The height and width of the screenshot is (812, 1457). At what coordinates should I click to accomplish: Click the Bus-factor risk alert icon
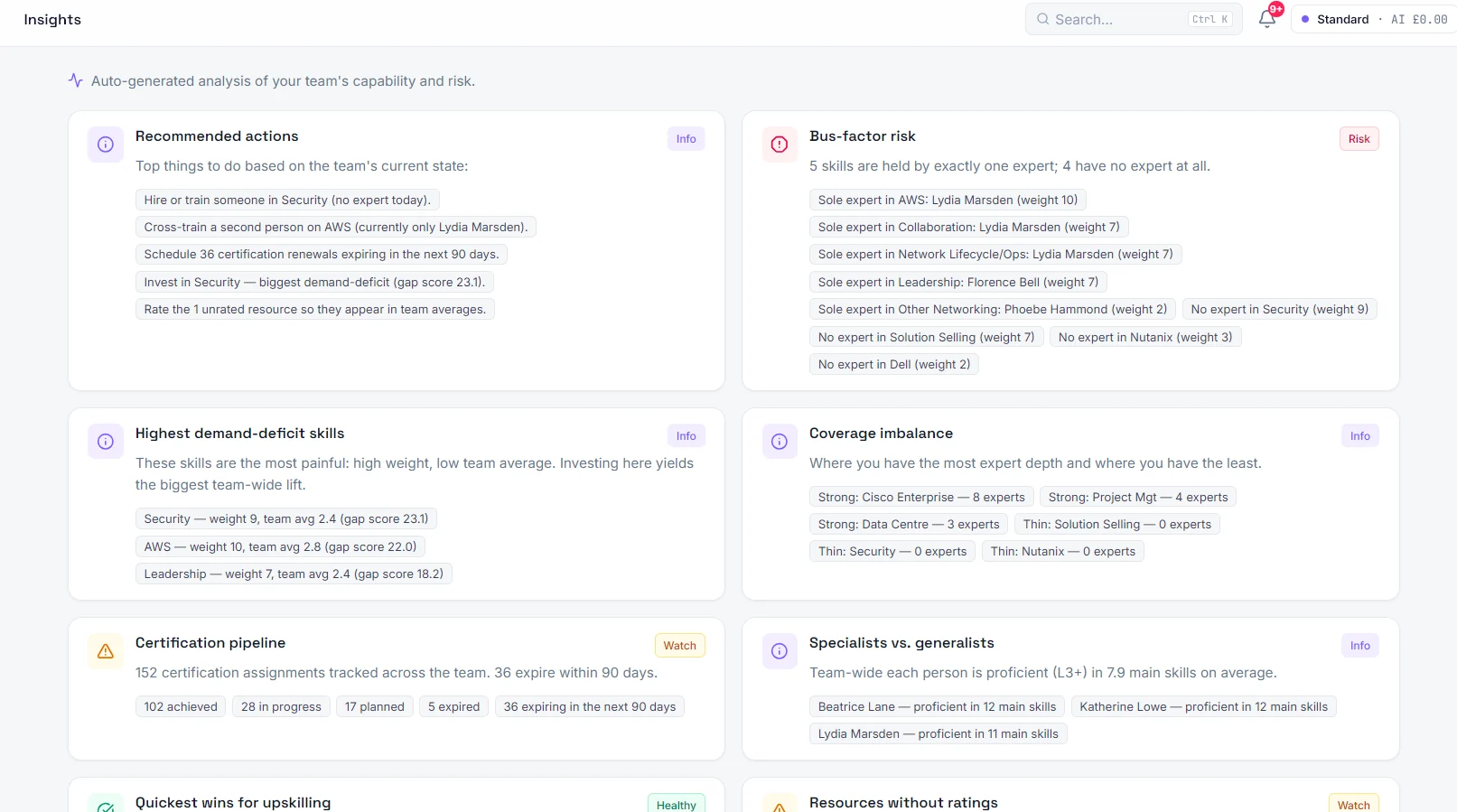pos(780,145)
